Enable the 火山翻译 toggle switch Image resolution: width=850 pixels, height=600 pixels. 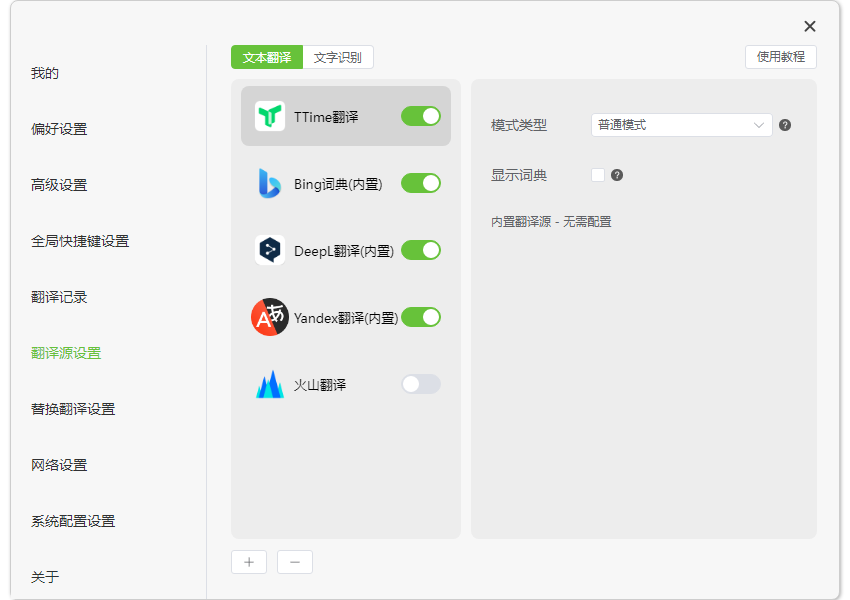coord(420,384)
